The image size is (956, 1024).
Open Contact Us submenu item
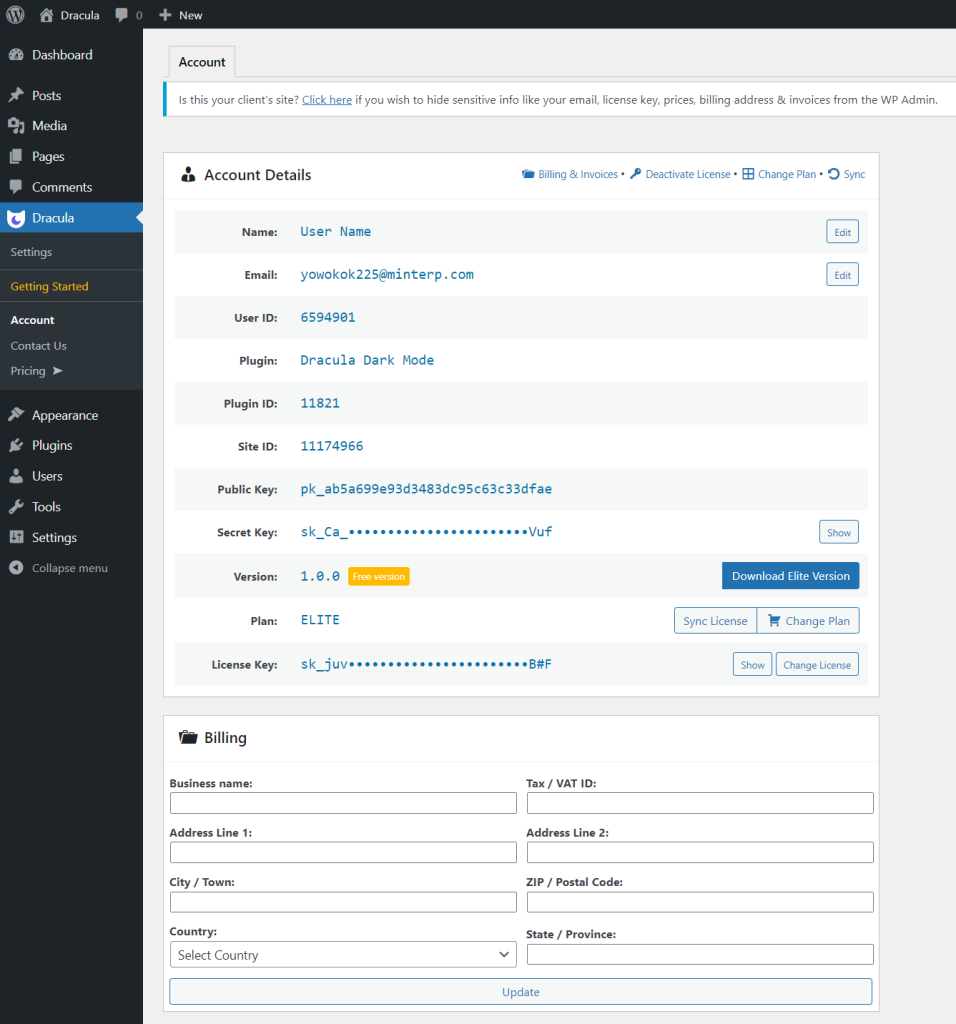tap(39, 345)
